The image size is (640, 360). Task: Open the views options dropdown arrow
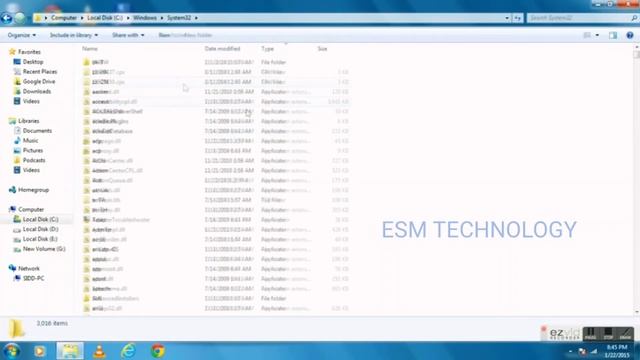pyautogui.click(x=597, y=36)
